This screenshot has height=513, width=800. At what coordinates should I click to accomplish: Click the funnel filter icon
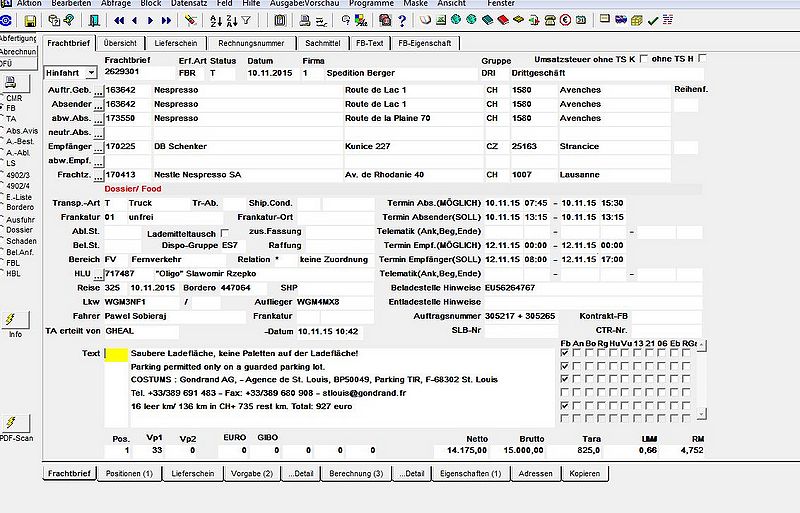(x=246, y=21)
